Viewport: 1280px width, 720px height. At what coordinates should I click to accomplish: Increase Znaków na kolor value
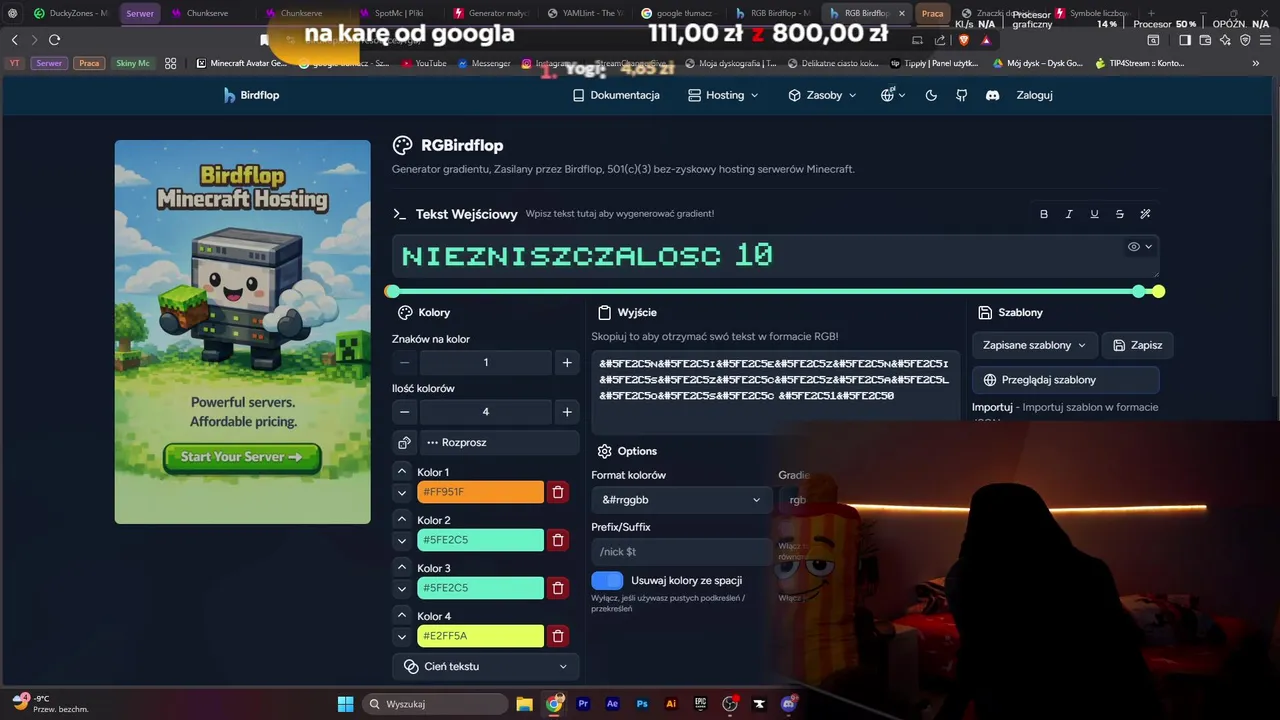(x=567, y=363)
